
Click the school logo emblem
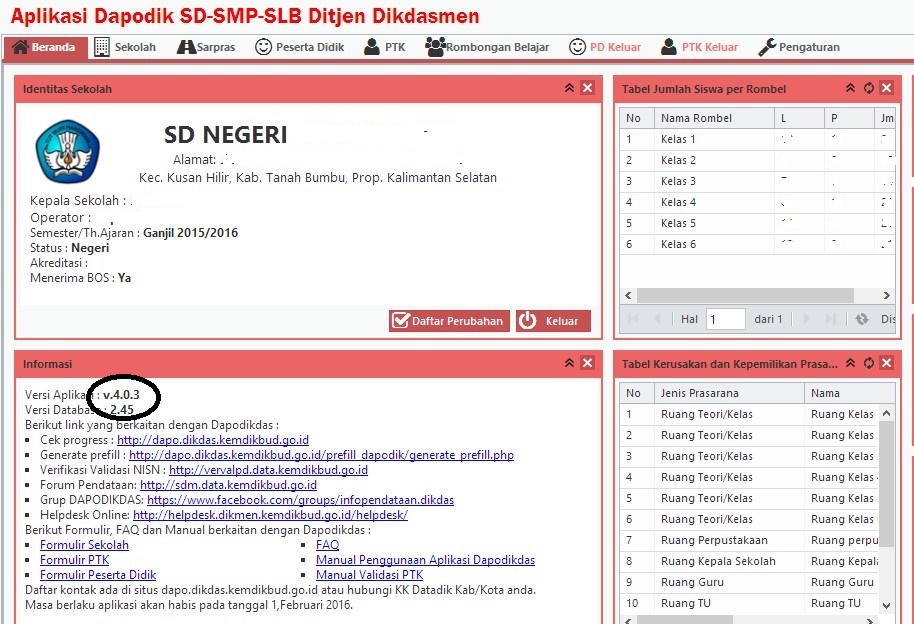(68, 152)
